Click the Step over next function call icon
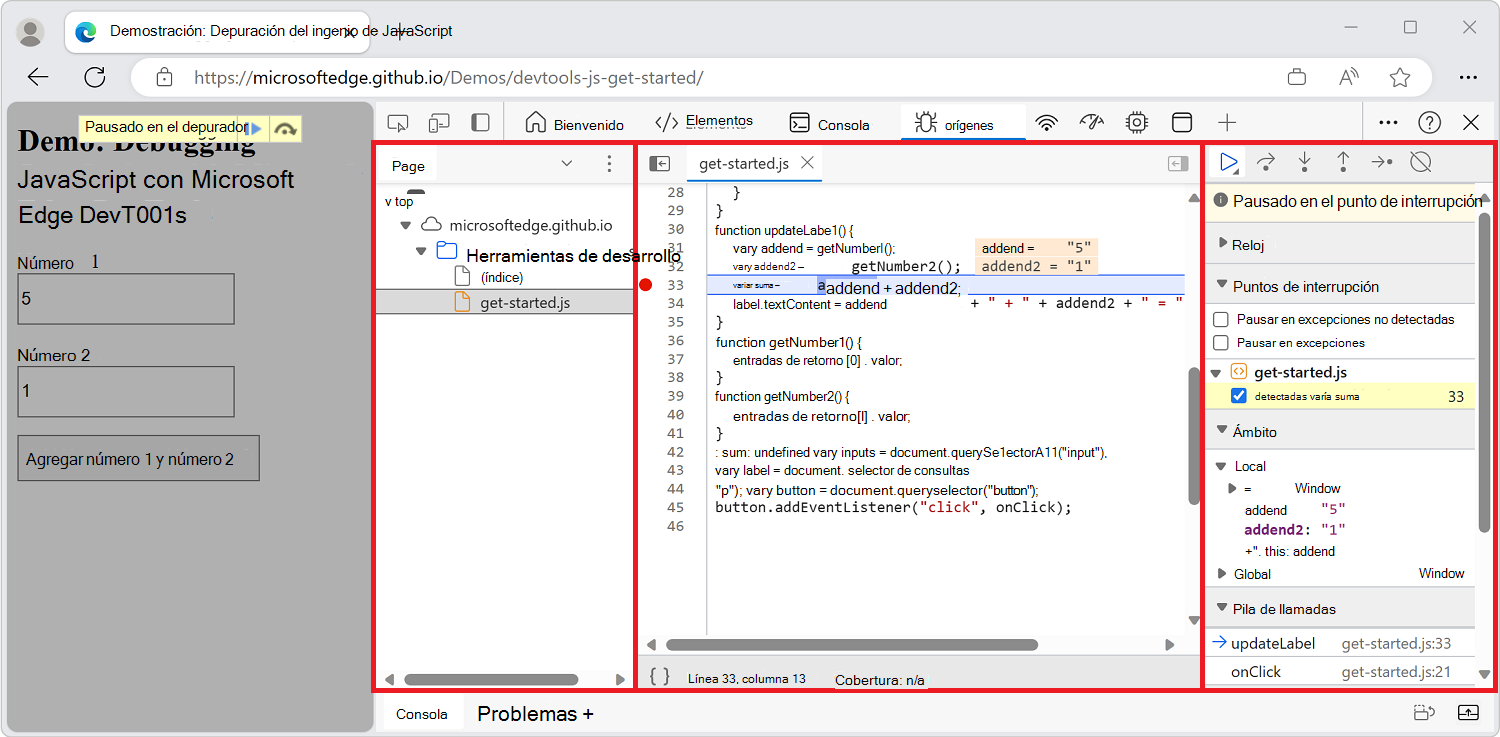1500x737 pixels. click(x=1266, y=161)
